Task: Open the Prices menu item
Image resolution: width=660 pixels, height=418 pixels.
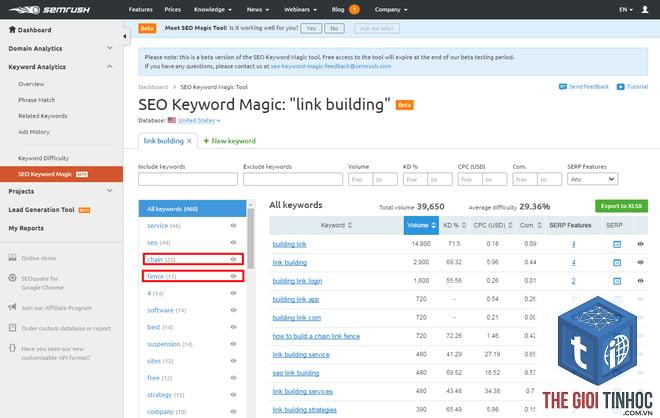Action: pyautogui.click(x=173, y=9)
